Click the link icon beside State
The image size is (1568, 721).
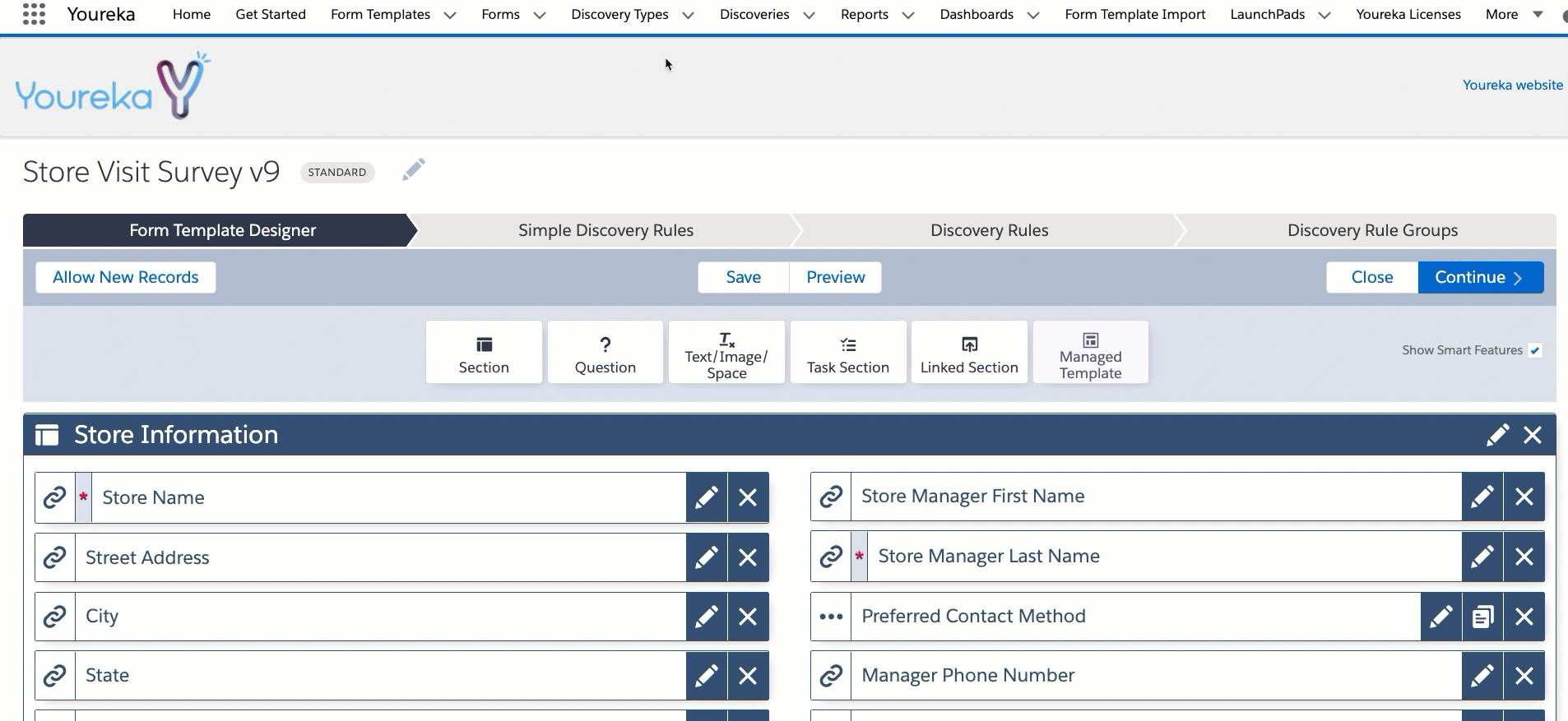coord(55,676)
